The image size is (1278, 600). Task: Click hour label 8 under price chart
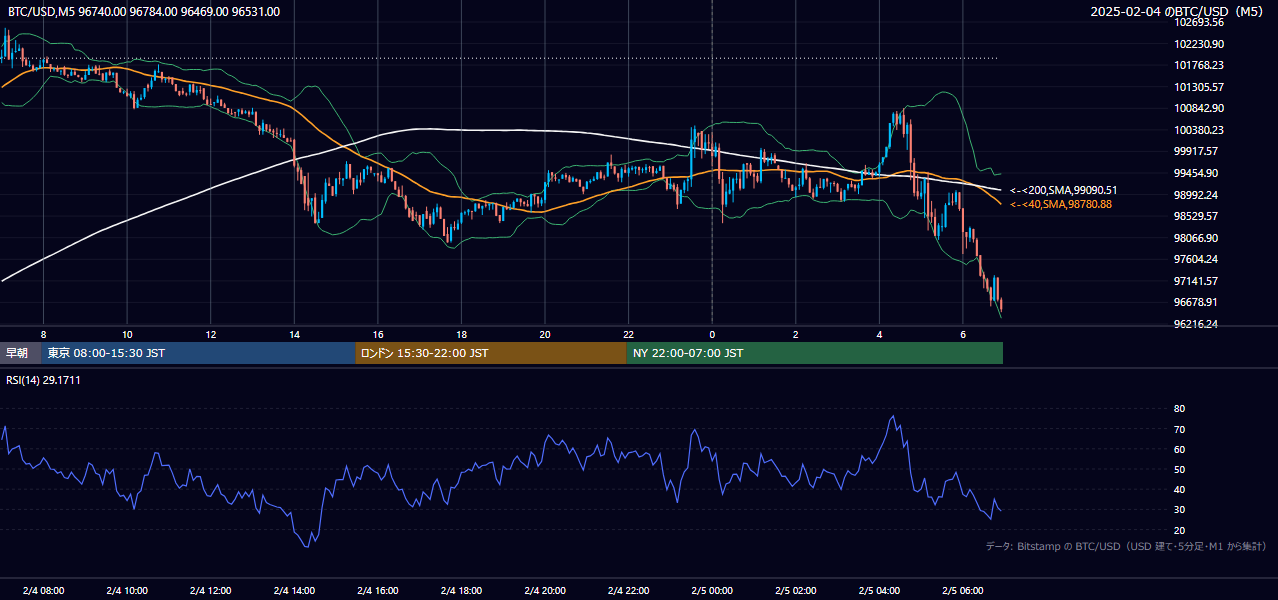click(43, 334)
